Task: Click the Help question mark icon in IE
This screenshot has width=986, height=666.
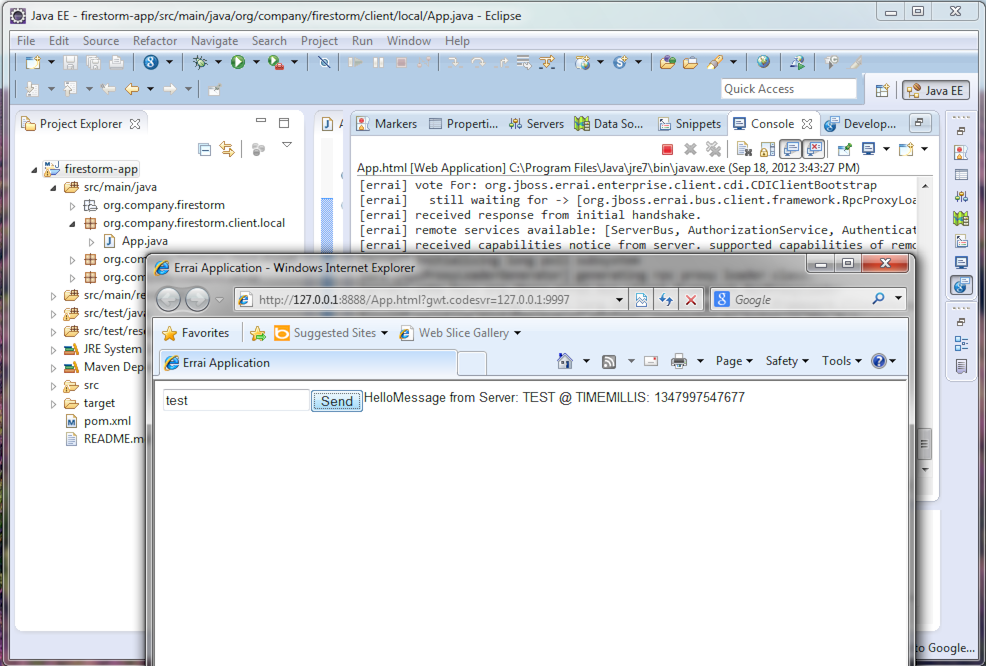Action: click(x=878, y=361)
